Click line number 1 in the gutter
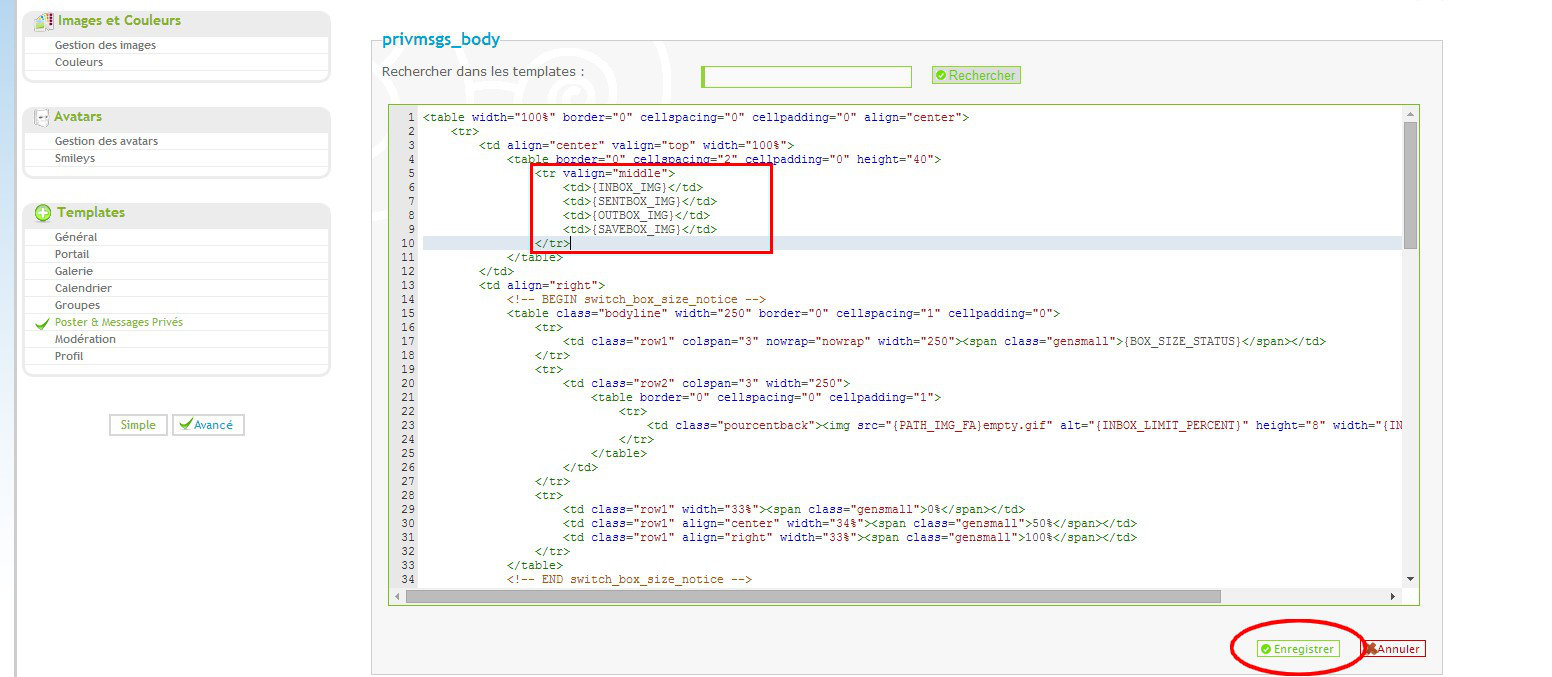Image resolution: width=1552 pixels, height=677 pixels. [x=411, y=117]
